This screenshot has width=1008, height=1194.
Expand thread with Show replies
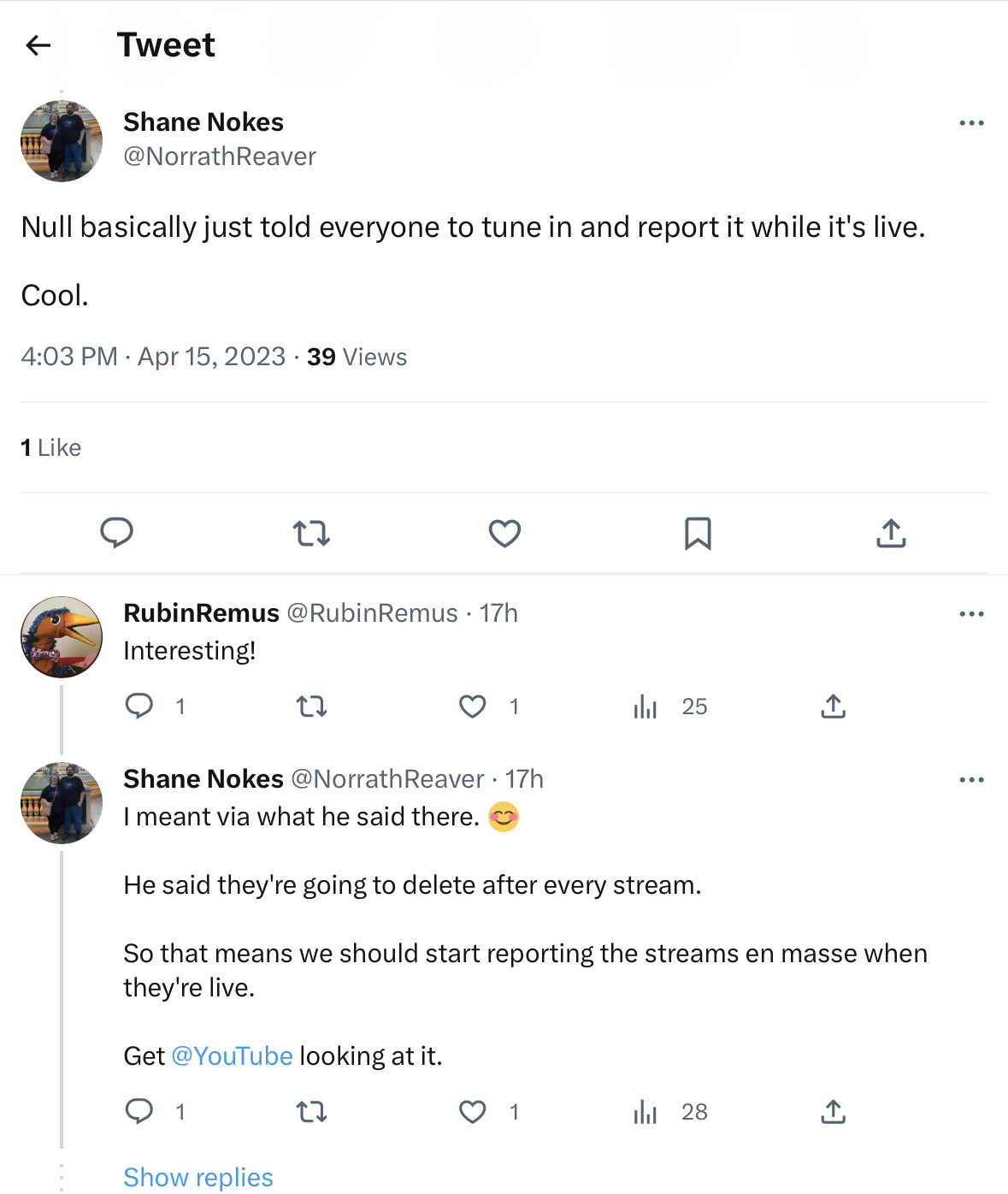[x=198, y=1177]
